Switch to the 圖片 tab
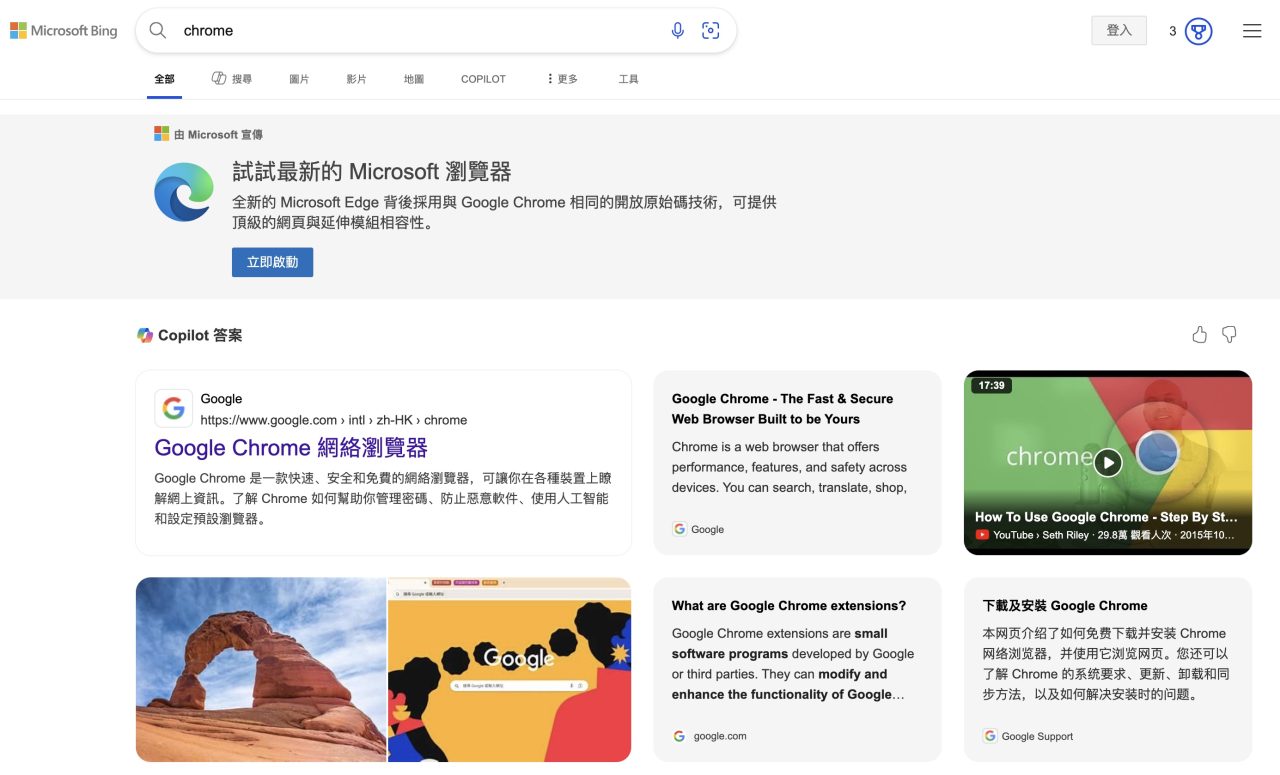 click(x=299, y=79)
